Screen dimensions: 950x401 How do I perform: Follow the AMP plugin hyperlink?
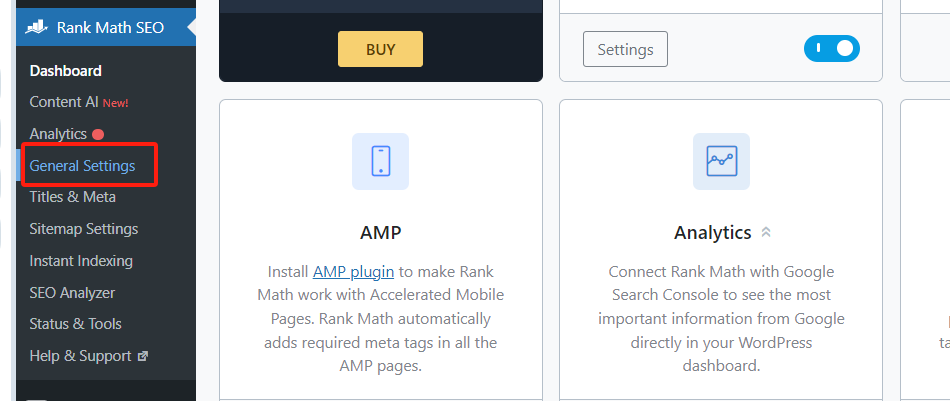355,271
